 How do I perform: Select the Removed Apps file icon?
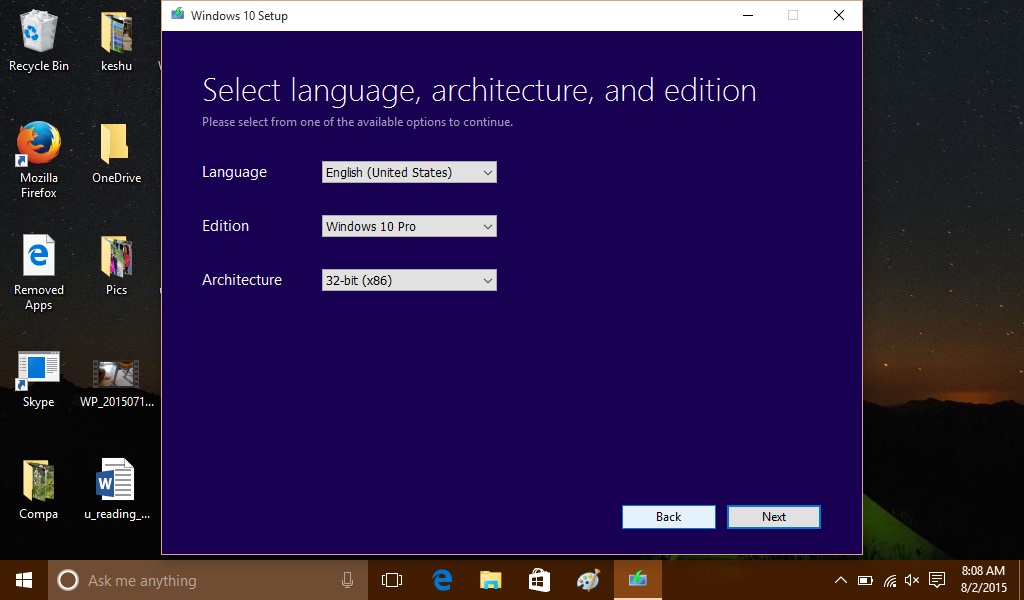pyautogui.click(x=39, y=272)
